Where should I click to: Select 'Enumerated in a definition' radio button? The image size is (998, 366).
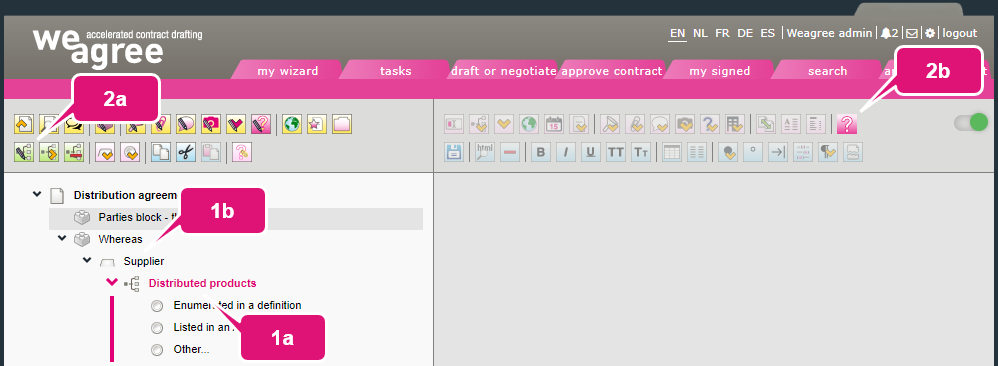[157, 306]
